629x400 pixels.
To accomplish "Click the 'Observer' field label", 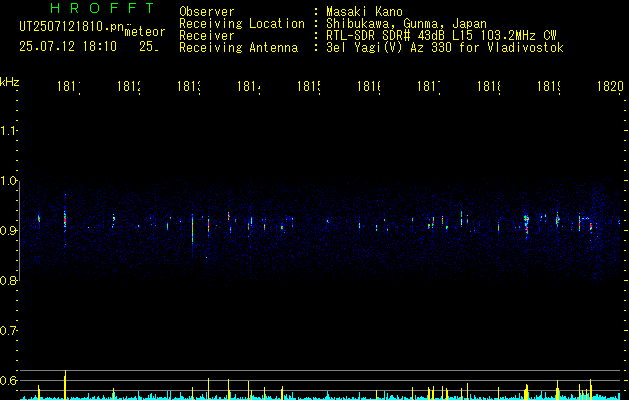I will 207,12.
